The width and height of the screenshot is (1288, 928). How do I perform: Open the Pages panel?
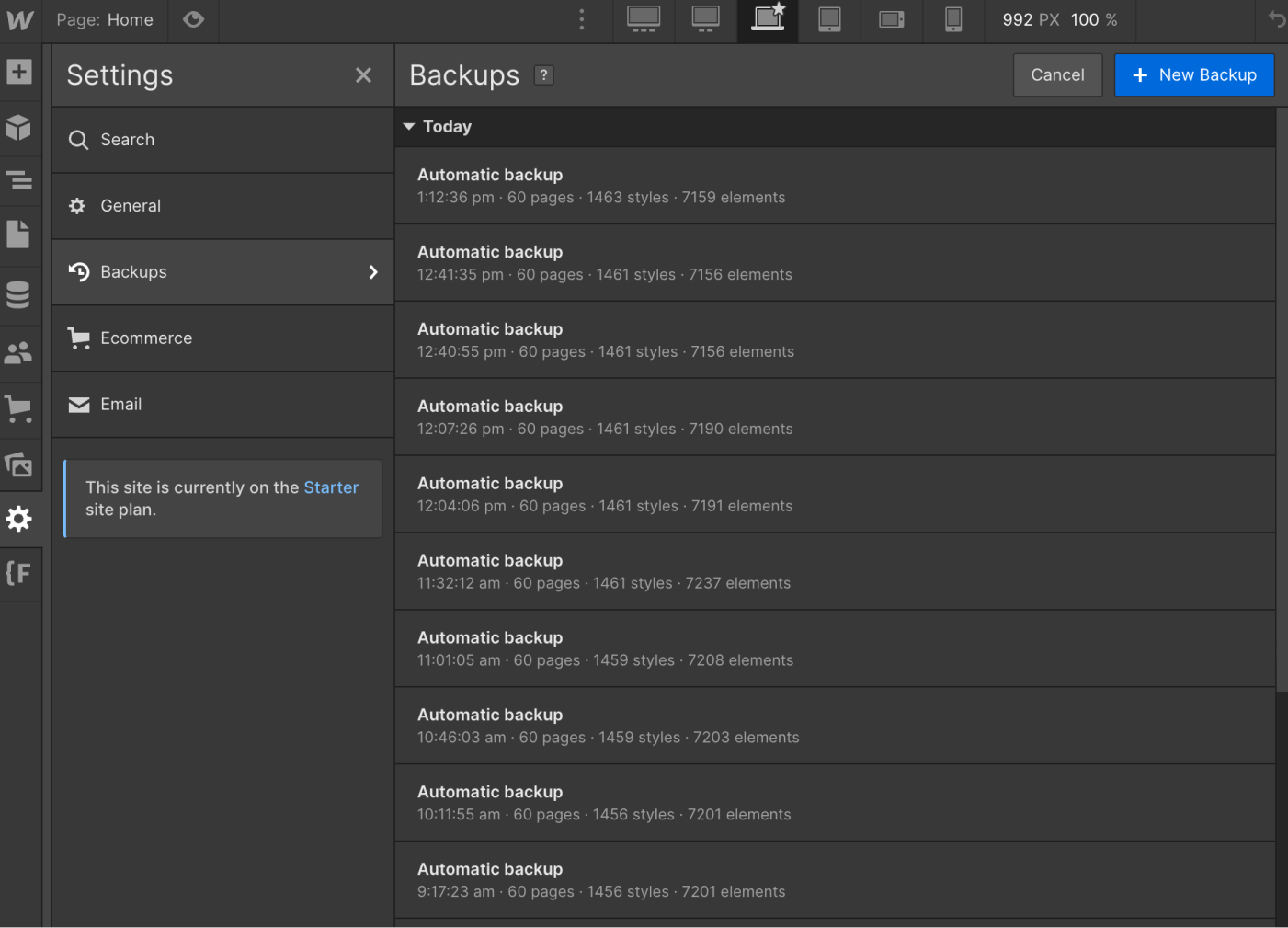pos(19,235)
